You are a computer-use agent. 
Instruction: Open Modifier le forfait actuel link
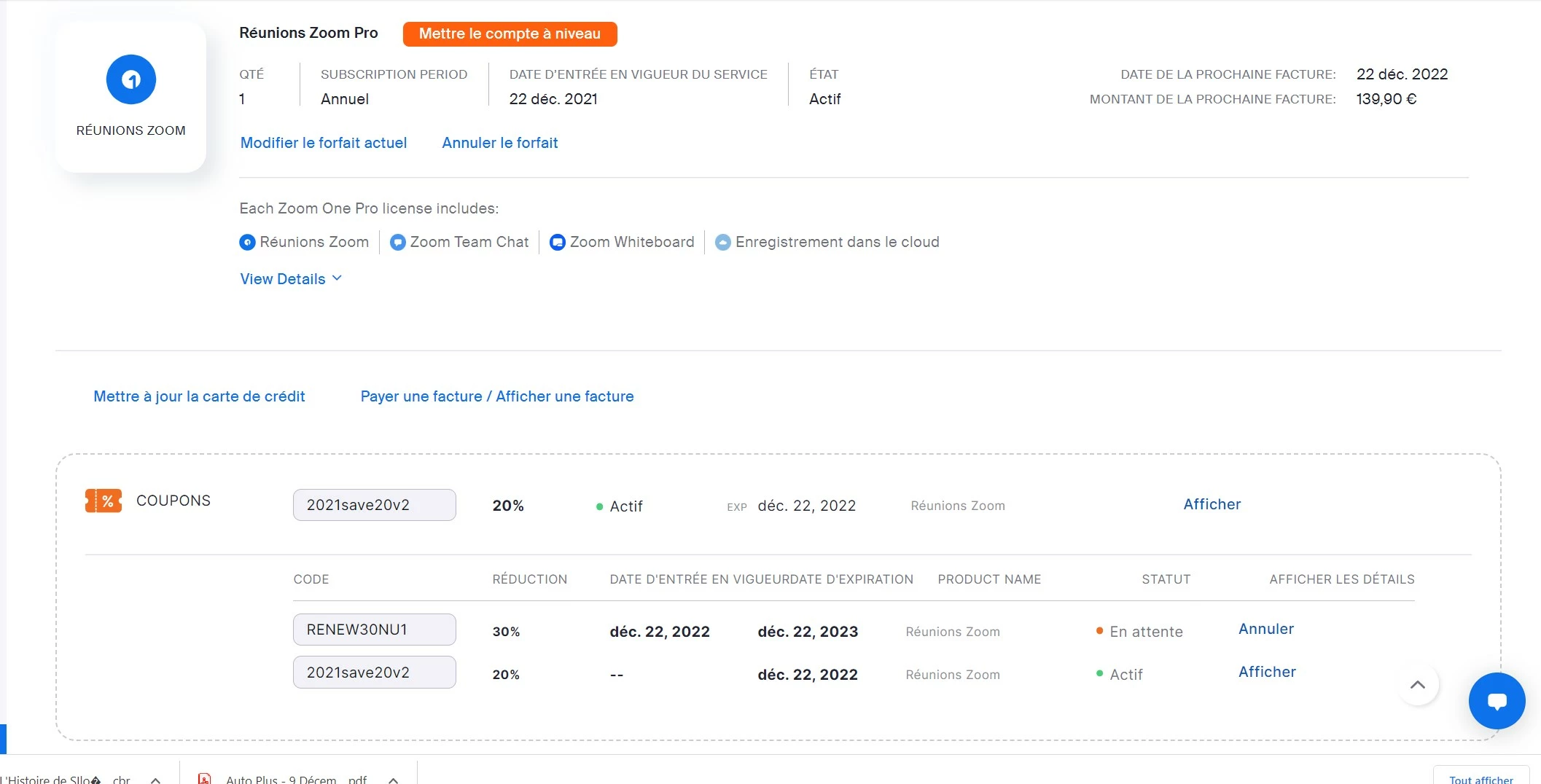(324, 143)
